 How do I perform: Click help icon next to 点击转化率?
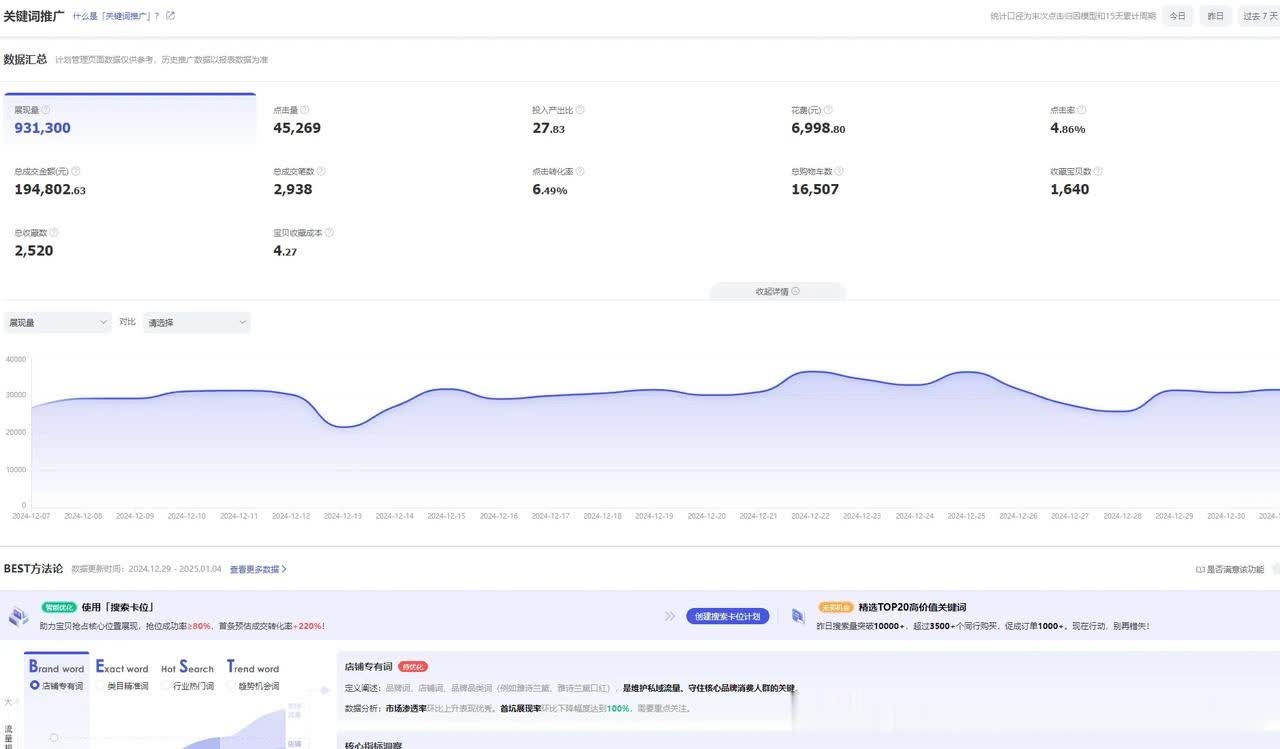(581, 171)
